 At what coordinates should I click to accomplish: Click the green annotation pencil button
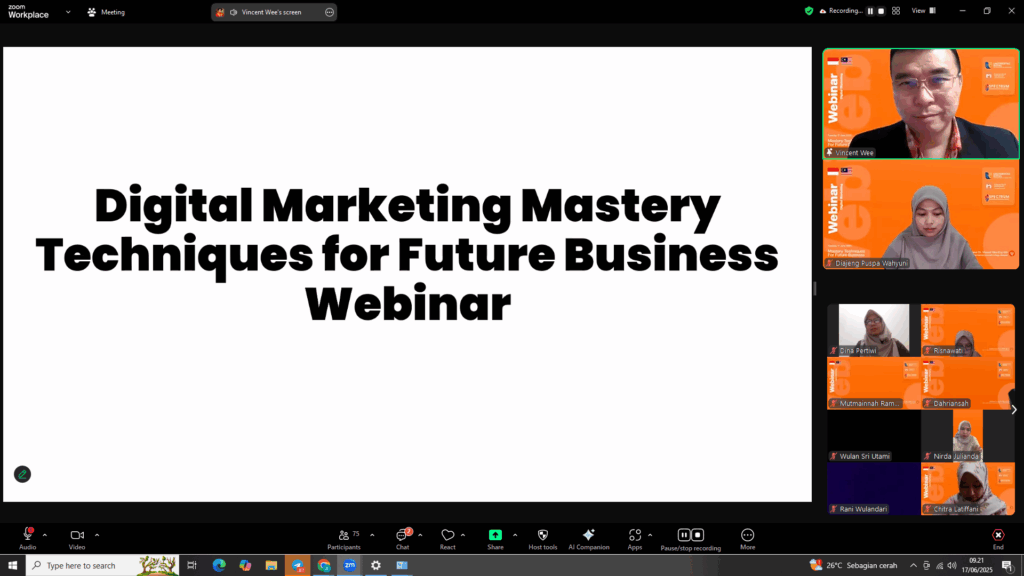[x=22, y=474]
